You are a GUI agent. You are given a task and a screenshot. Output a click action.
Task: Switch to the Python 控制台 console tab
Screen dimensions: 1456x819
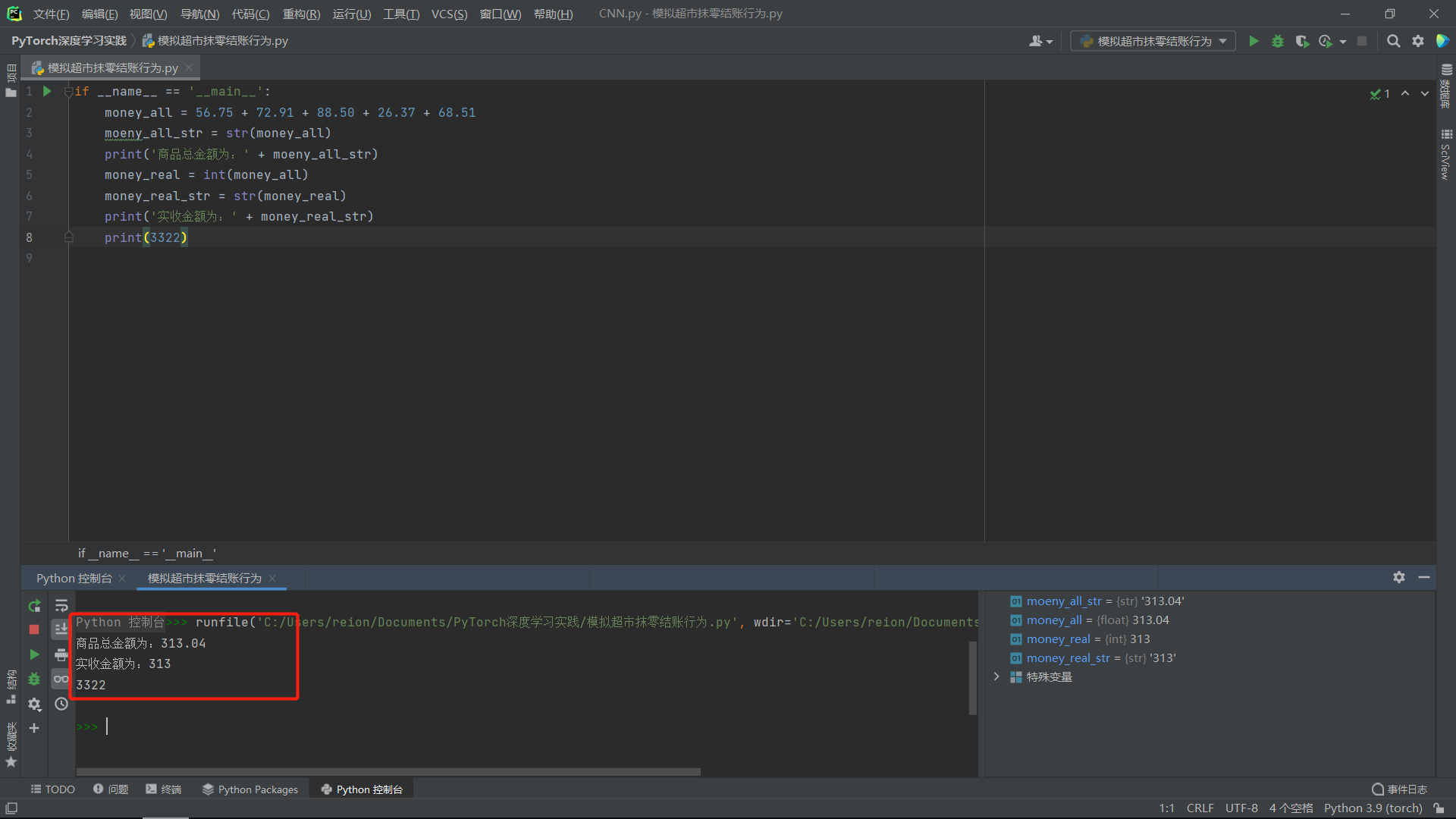coord(74,578)
